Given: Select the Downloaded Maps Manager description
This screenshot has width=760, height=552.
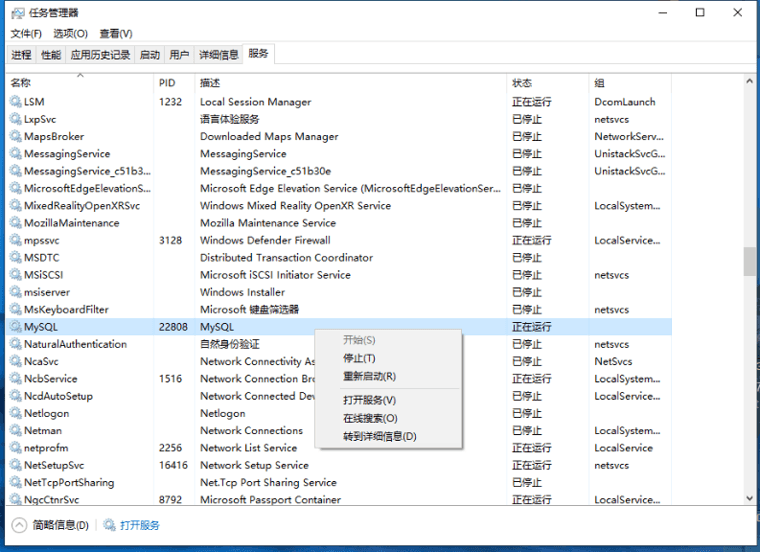Looking at the screenshot, I should pos(269,137).
